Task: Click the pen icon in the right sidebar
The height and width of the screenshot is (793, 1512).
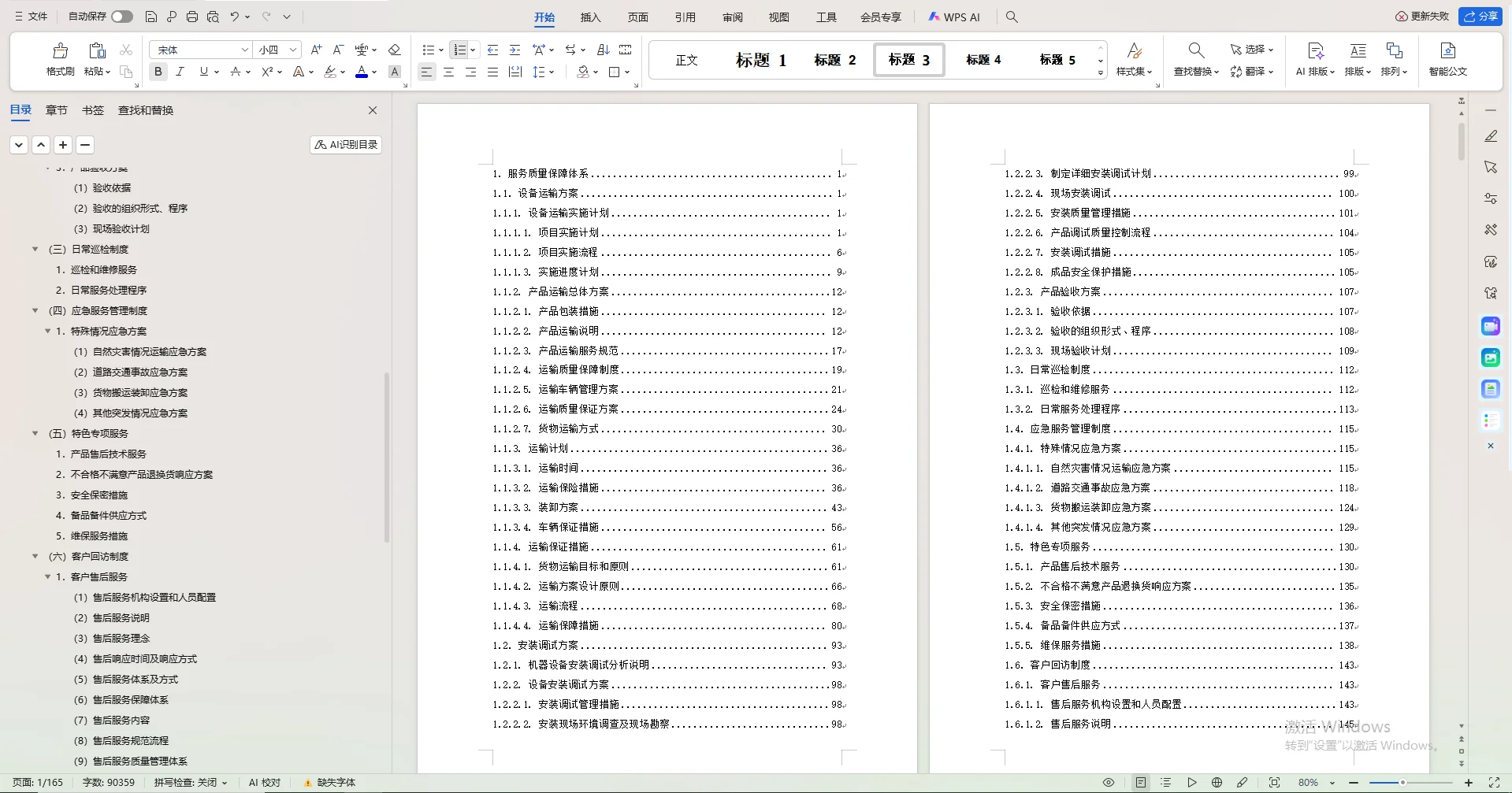Action: click(x=1491, y=136)
